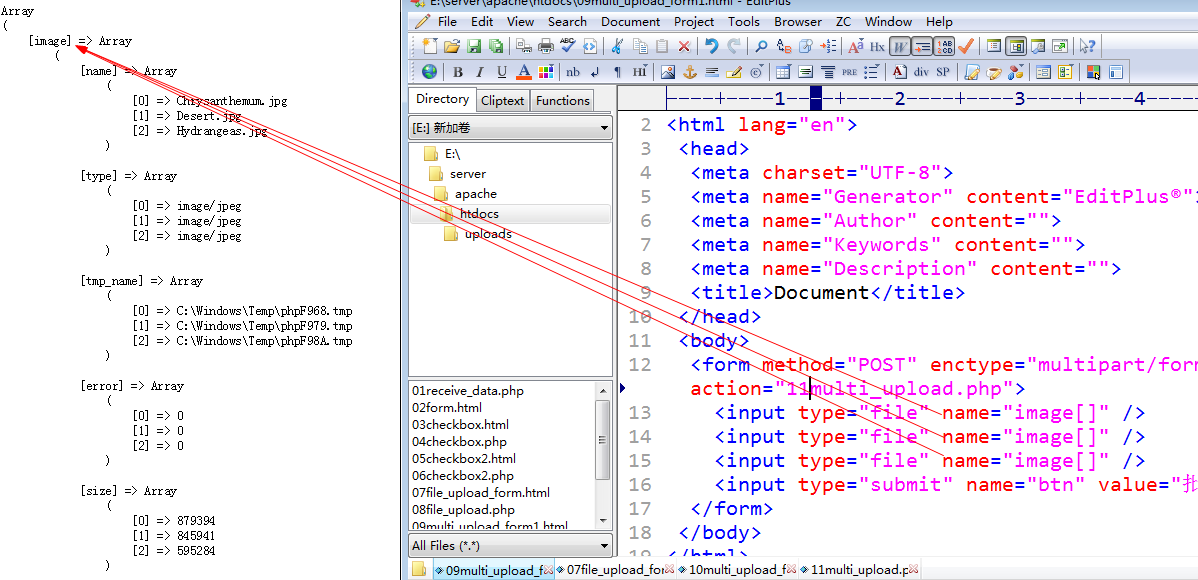1198x580 pixels.
Task: Click the Print icon in toolbar
Action: click(x=546, y=47)
